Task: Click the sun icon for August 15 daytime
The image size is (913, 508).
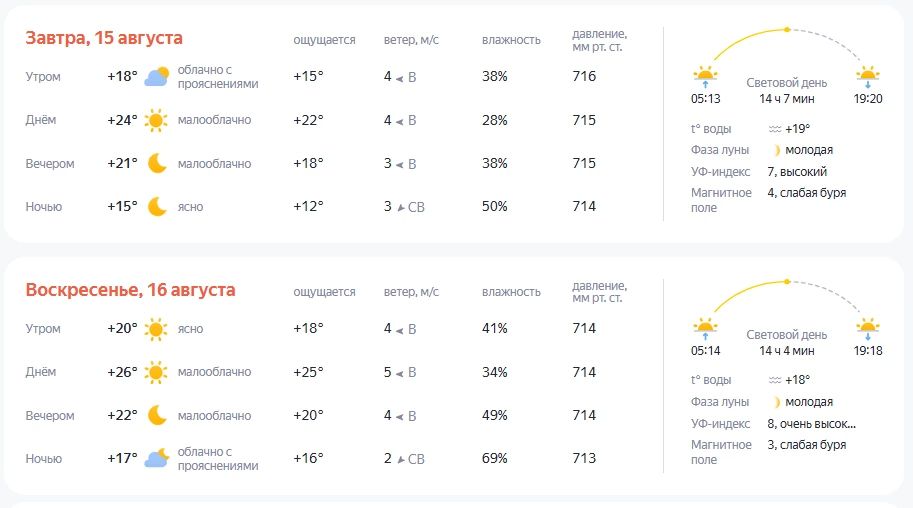Action: (156, 120)
